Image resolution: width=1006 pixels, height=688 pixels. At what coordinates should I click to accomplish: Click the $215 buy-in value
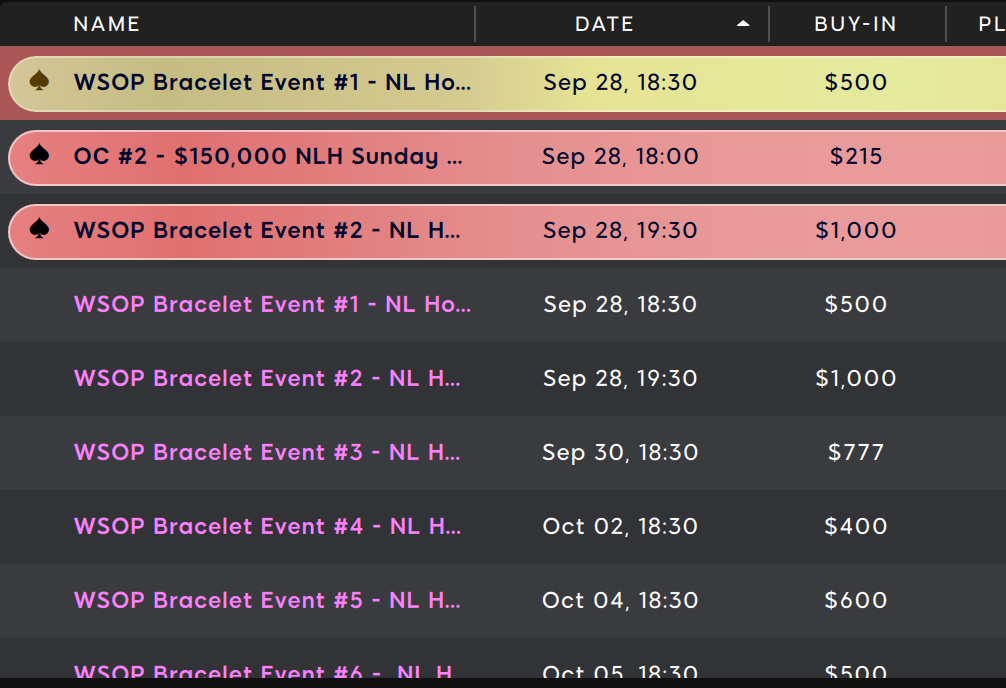pyautogui.click(x=856, y=156)
